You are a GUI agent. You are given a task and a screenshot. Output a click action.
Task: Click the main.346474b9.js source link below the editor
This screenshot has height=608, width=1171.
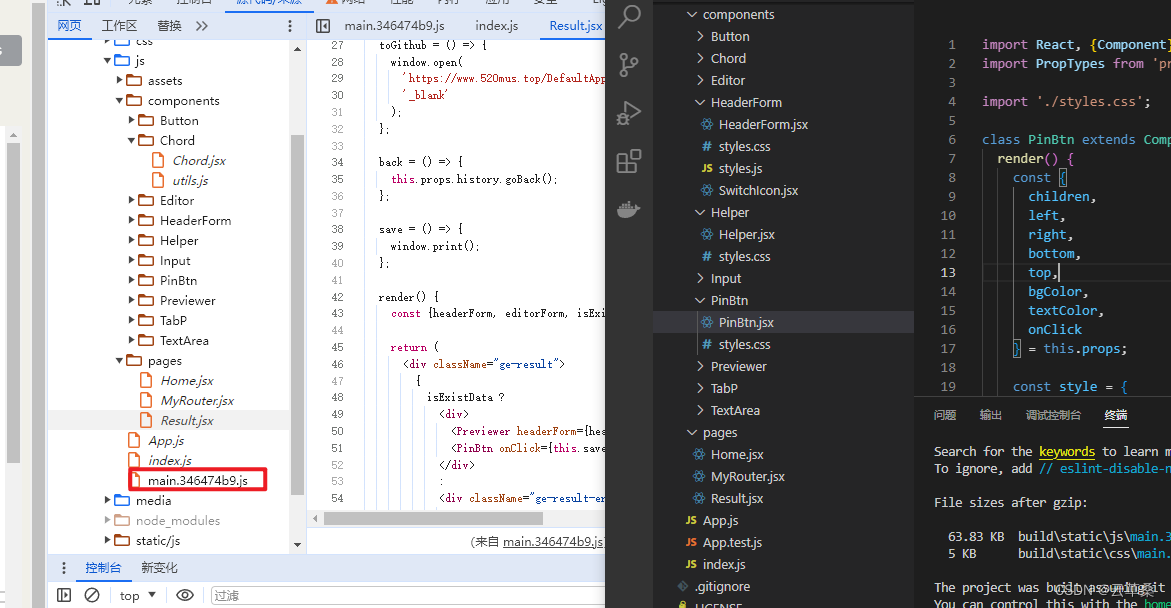click(x=553, y=540)
